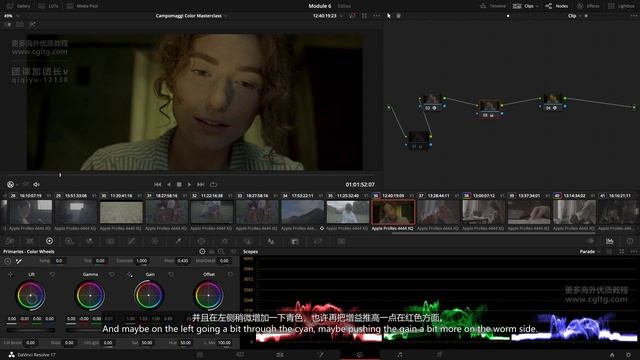Select clip 28 thumbnail
The image size is (640, 360).
pyautogui.click(x=30, y=212)
